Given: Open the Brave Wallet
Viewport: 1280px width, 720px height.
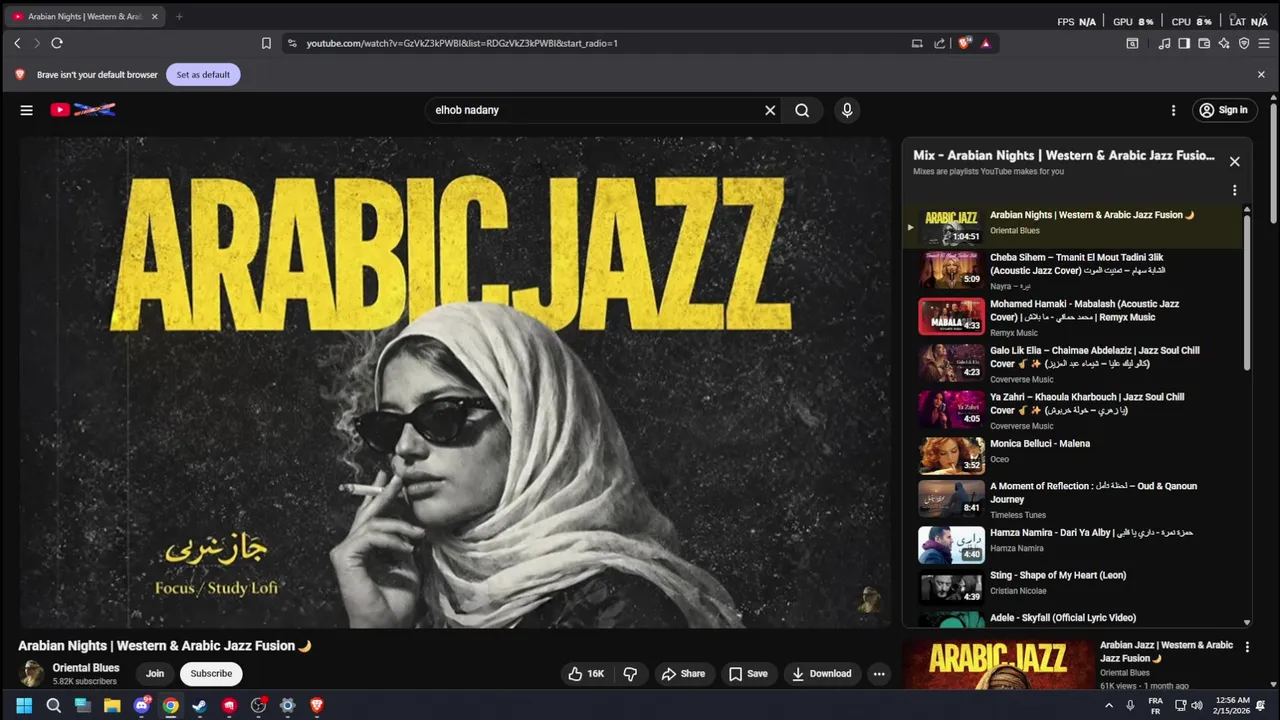Looking at the screenshot, I should [x=1204, y=43].
